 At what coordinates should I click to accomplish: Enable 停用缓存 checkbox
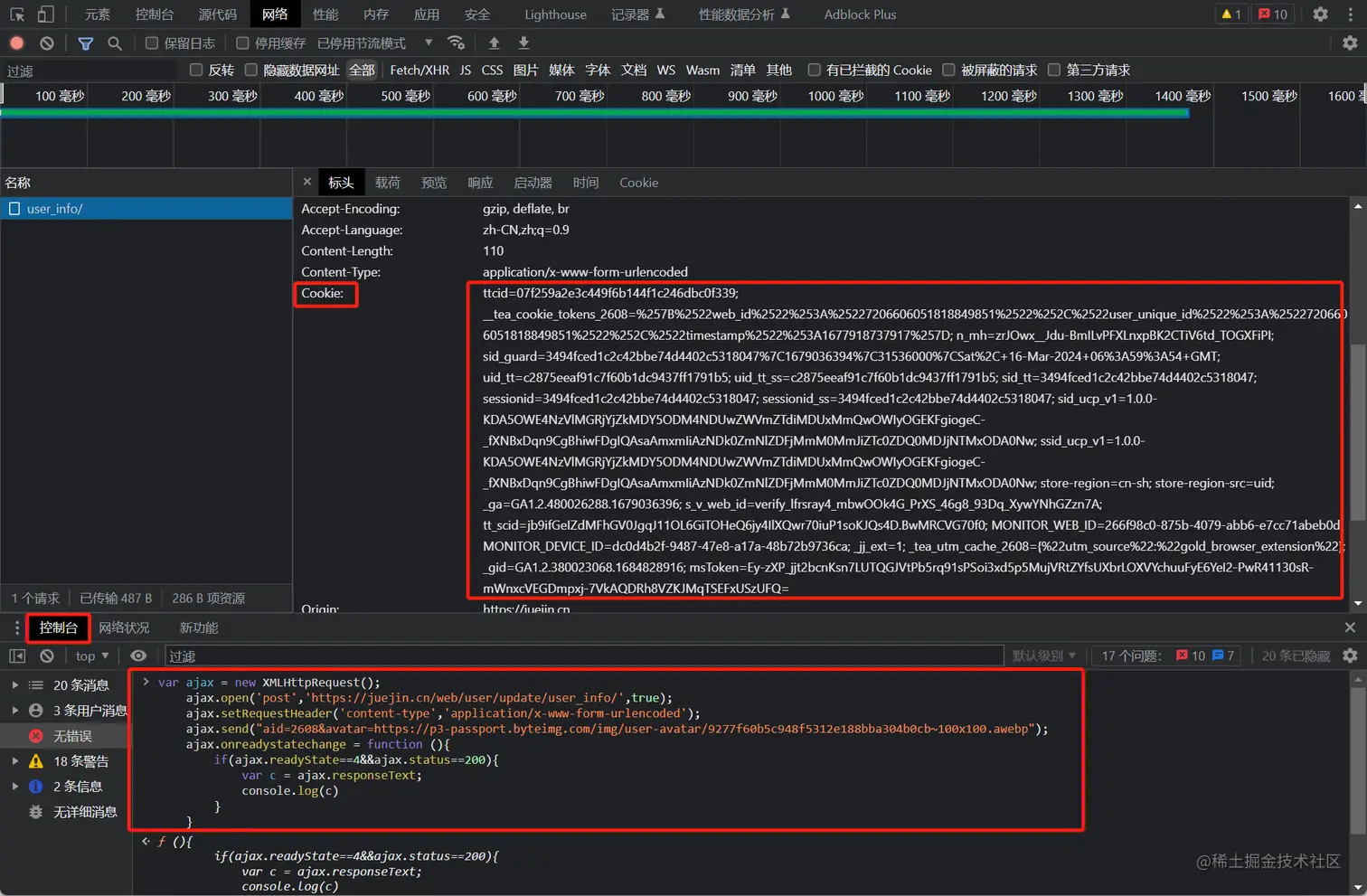(242, 43)
